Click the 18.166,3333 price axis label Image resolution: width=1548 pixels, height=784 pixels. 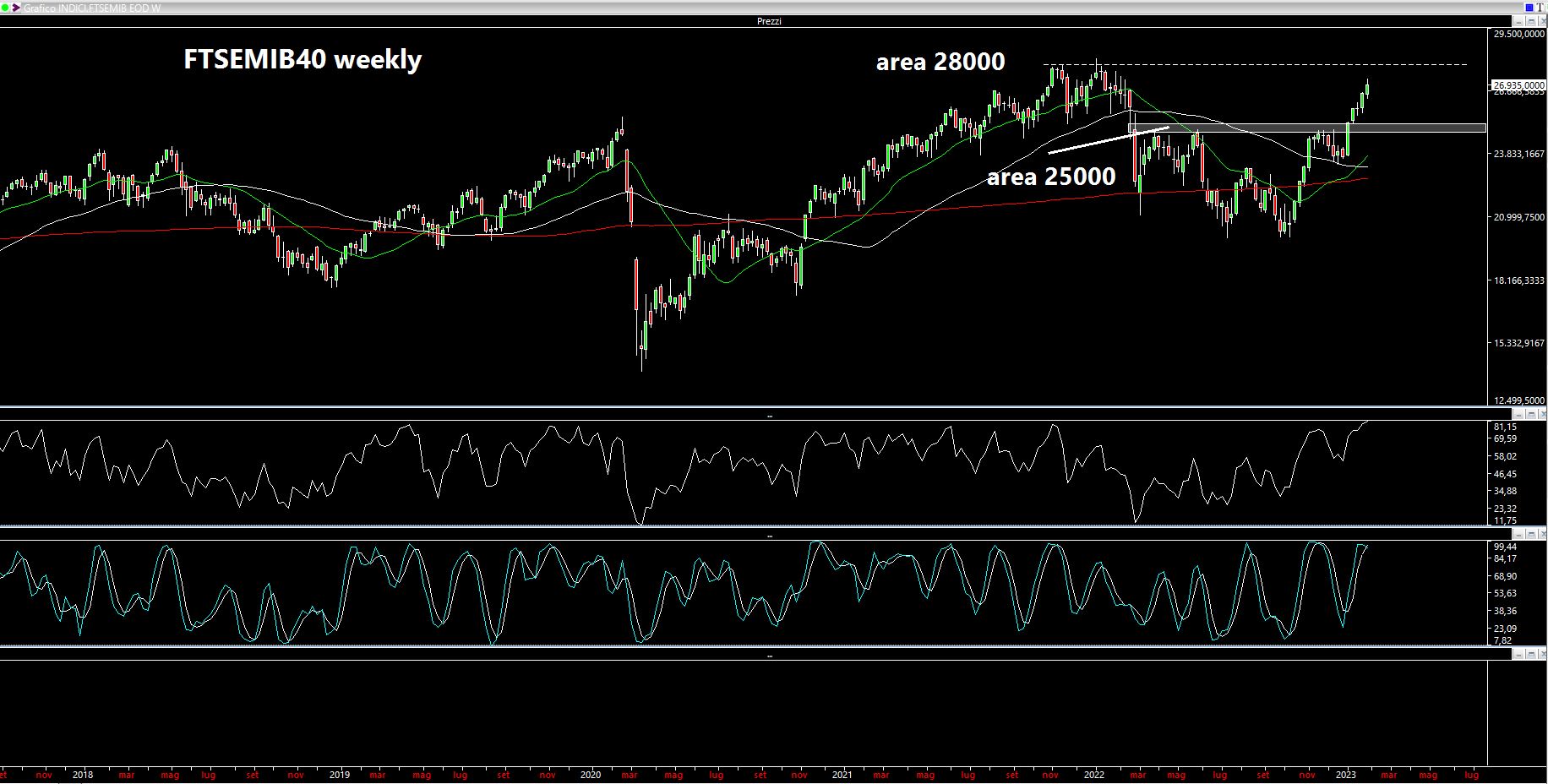pos(1519,280)
